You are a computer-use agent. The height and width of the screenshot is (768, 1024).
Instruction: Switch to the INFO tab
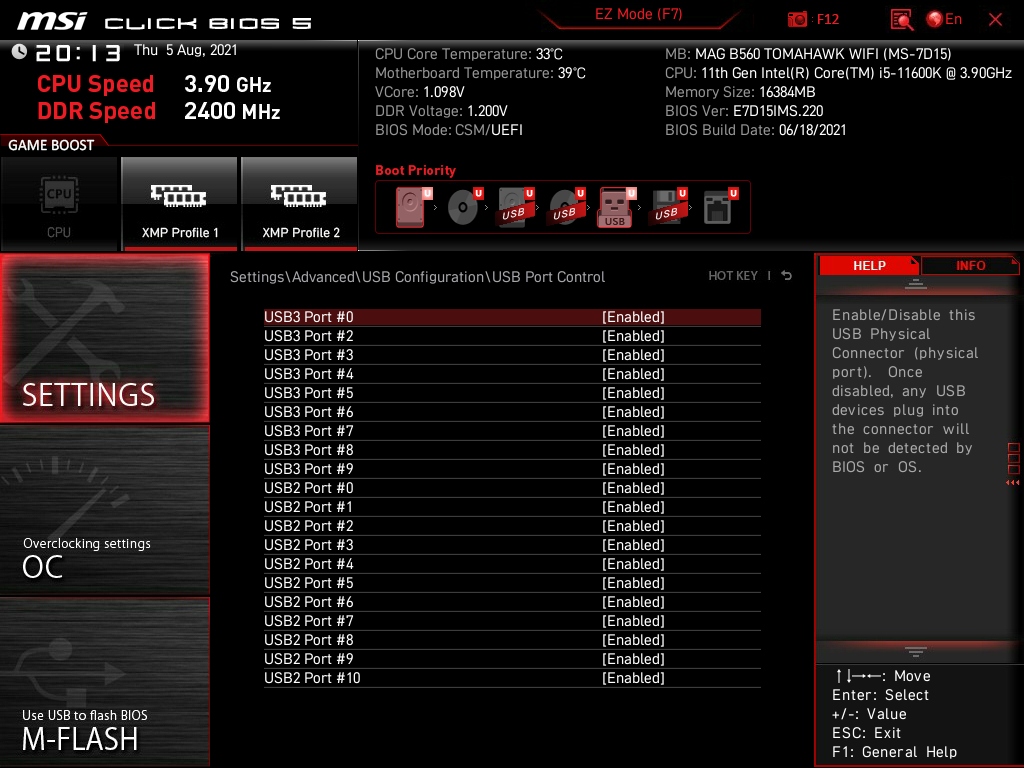pos(970,266)
